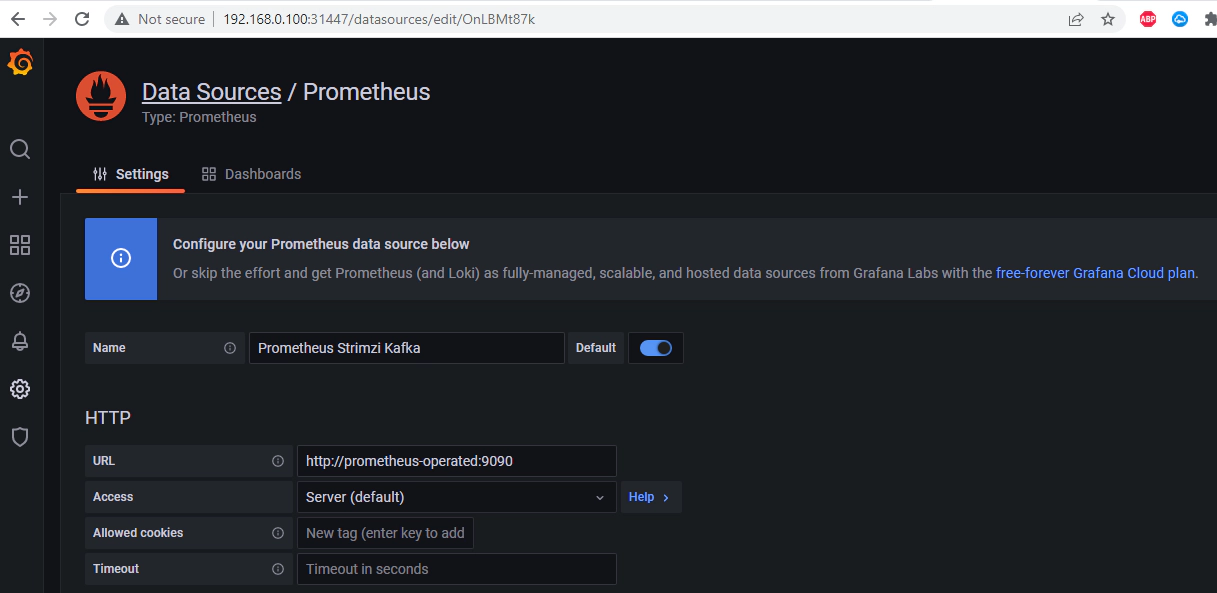This screenshot has width=1217, height=593.
Task: Click the info icon next to Allowed cookies
Action: coord(278,533)
